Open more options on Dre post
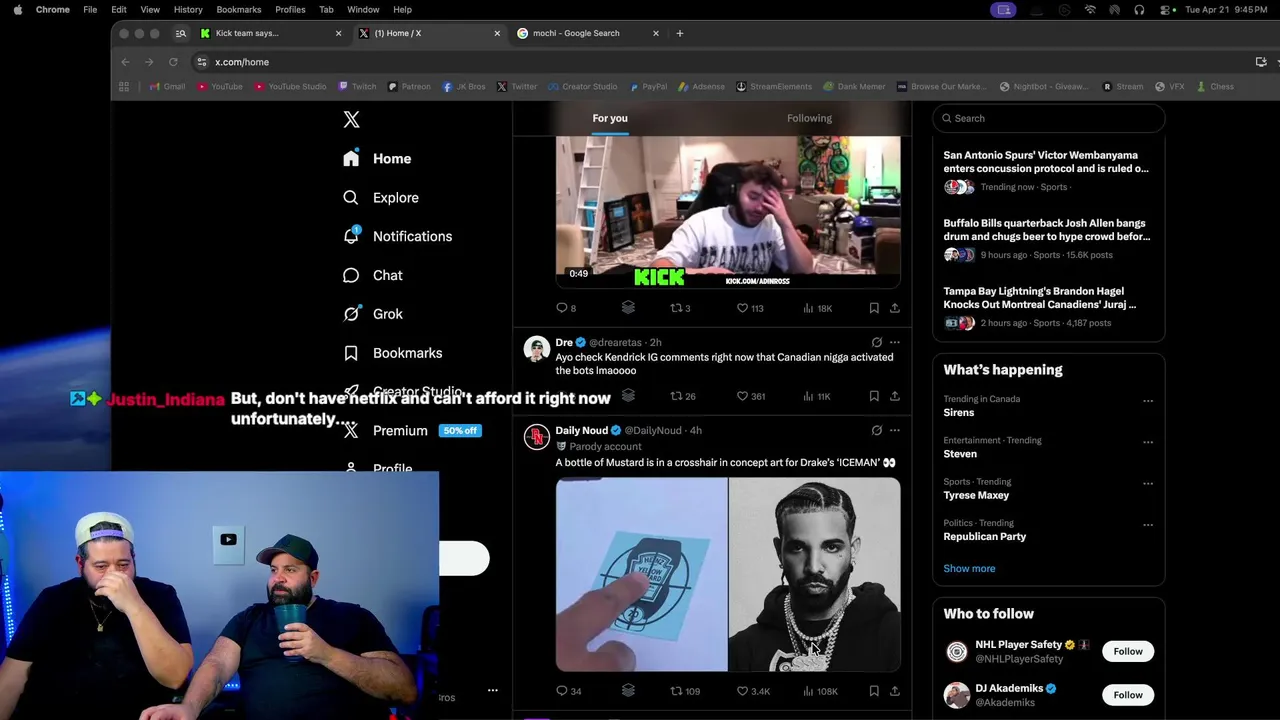 coord(895,342)
